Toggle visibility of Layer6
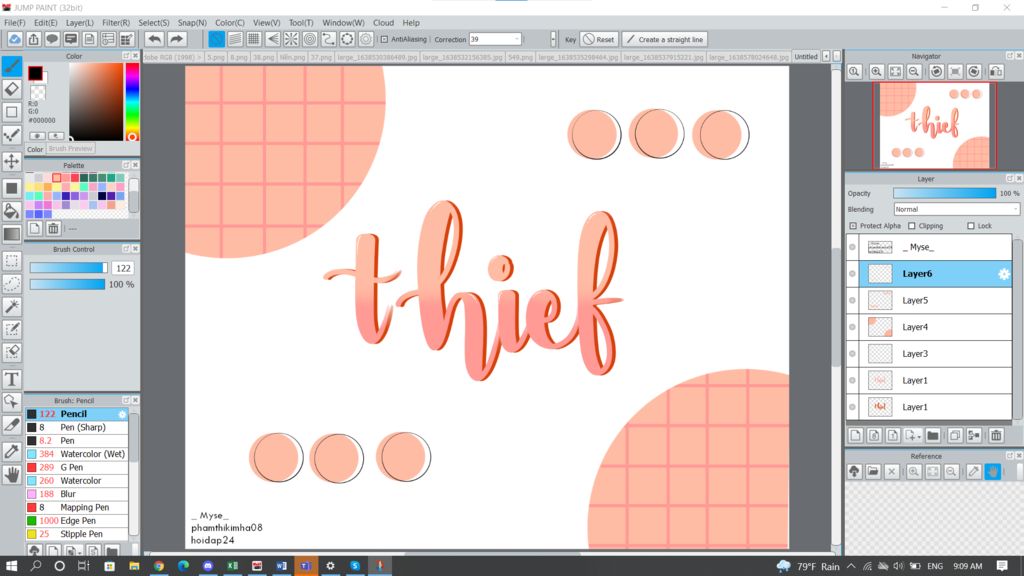This screenshot has width=1024, height=576. pos(852,274)
